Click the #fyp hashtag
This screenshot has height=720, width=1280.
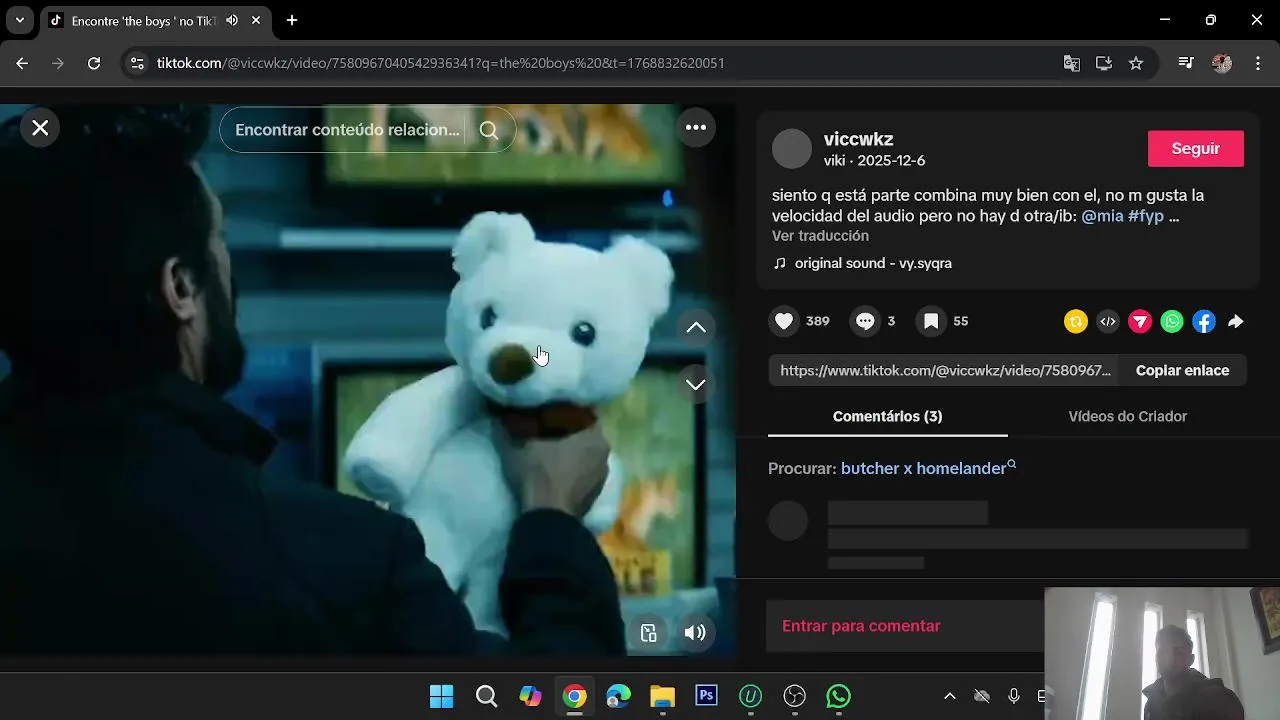(1146, 215)
